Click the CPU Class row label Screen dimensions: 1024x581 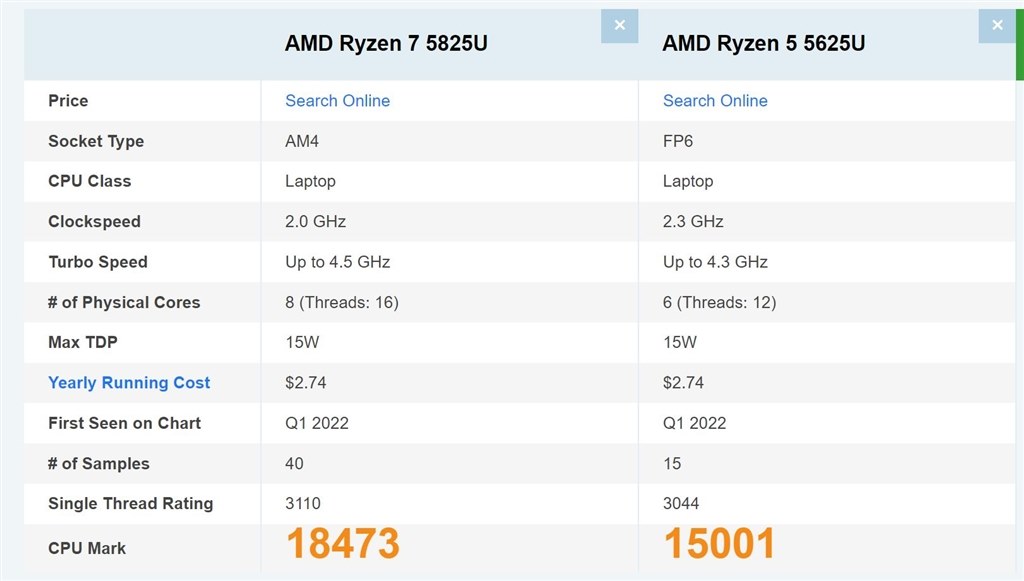(x=88, y=181)
